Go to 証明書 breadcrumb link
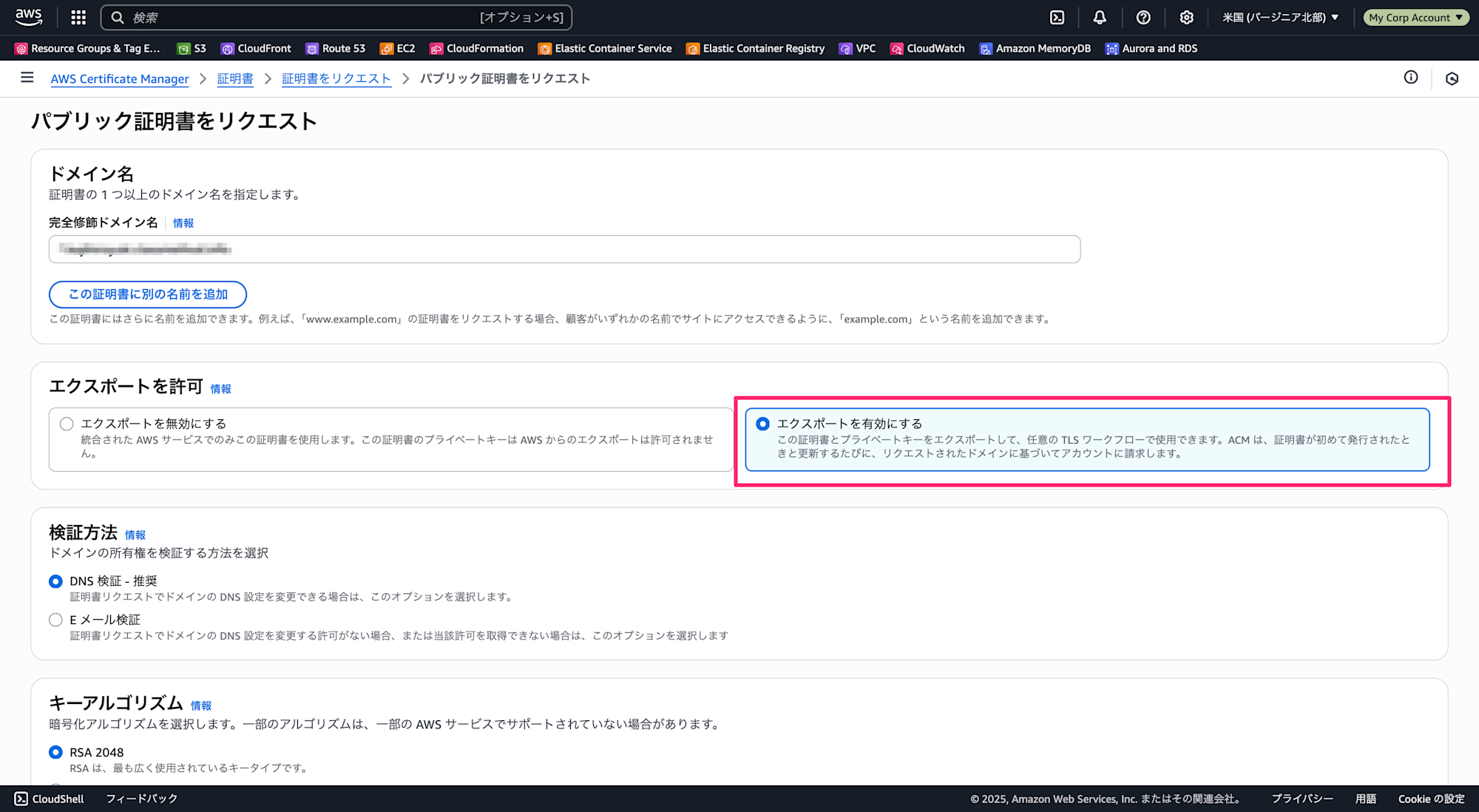Viewport: 1479px width, 812px height. tap(235, 78)
